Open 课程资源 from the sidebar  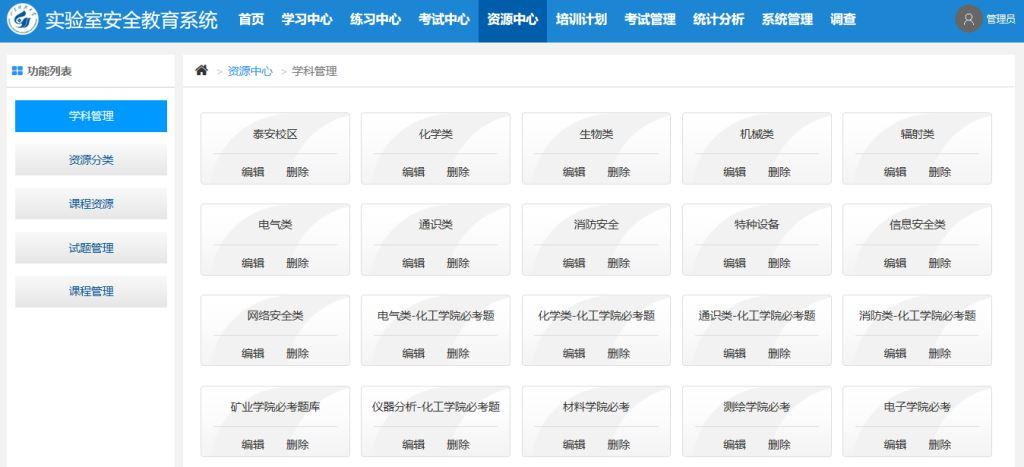point(91,204)
